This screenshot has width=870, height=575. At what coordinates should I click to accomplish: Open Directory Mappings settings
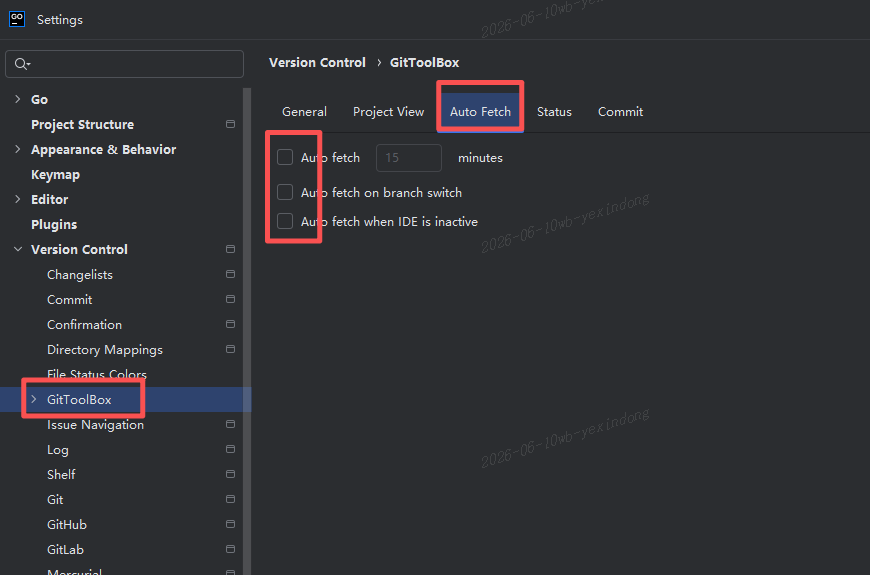click(105, 350)
